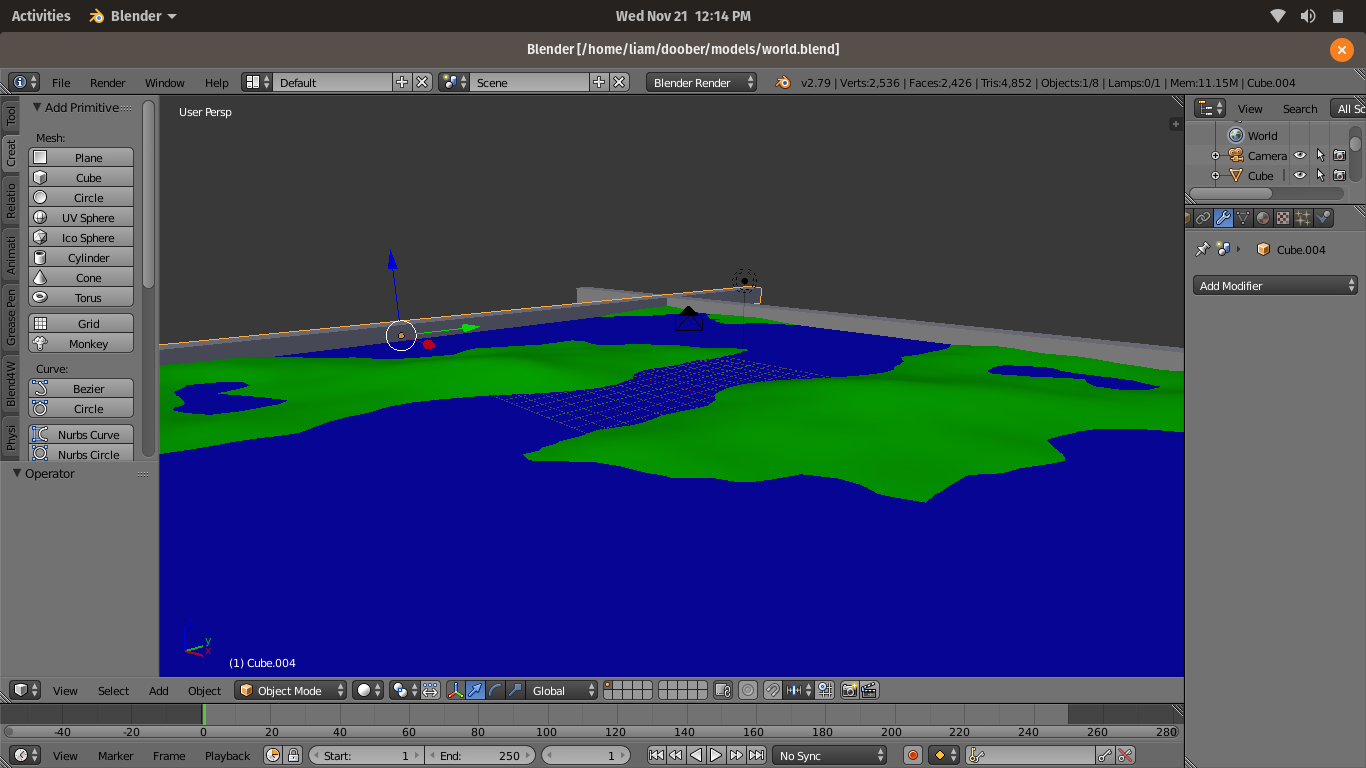This screenshot has width=1366, height=768.
Task: Open the Render menu in top bar
Action: pyautogui.click(x=107, y=83)
